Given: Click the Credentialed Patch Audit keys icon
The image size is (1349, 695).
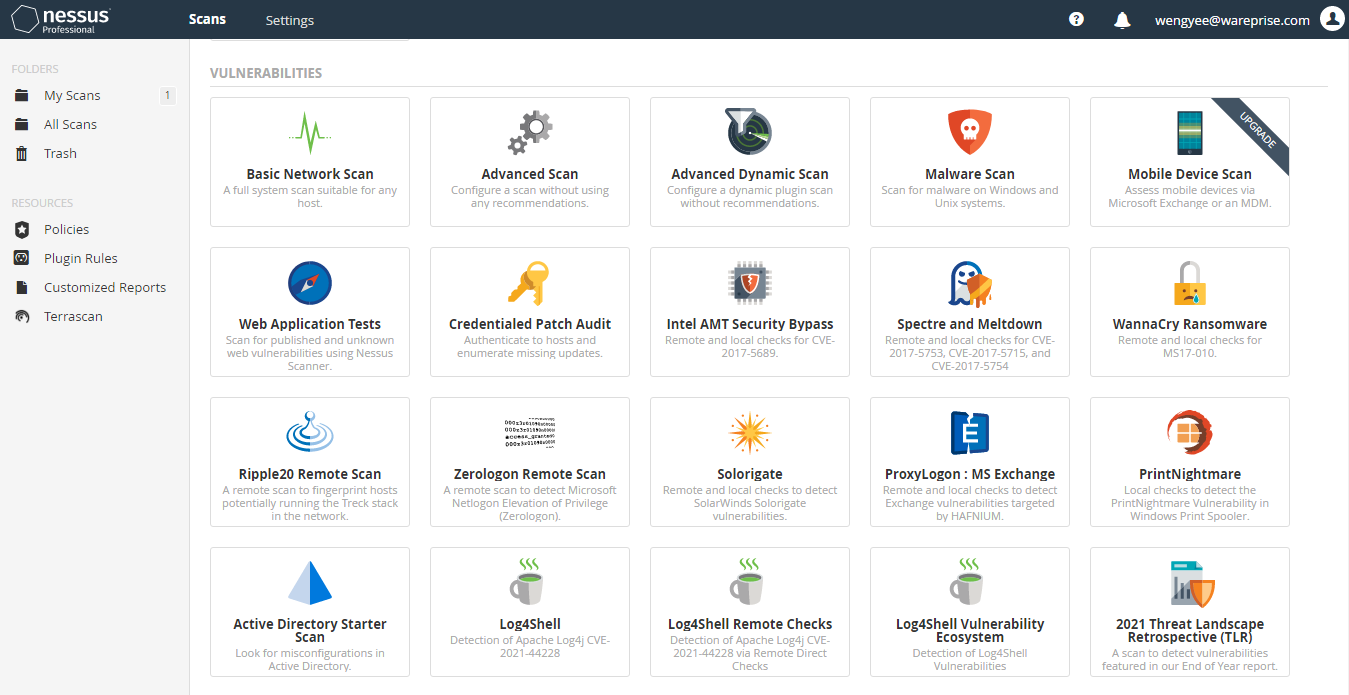Looking at the screenshot, I should (x=529, y=282).
